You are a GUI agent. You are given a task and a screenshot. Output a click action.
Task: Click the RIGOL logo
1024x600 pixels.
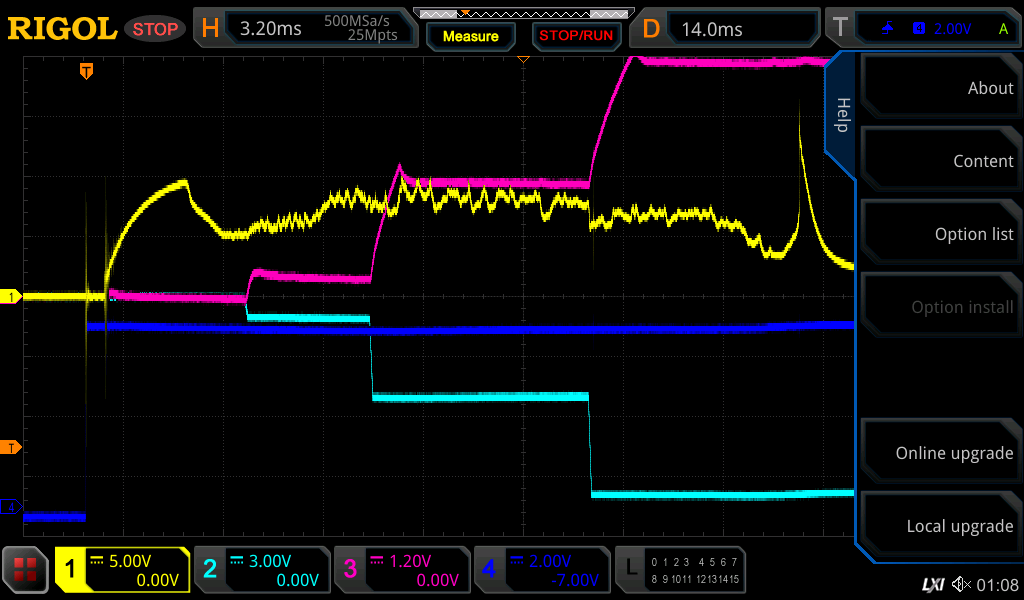[62, 29]
